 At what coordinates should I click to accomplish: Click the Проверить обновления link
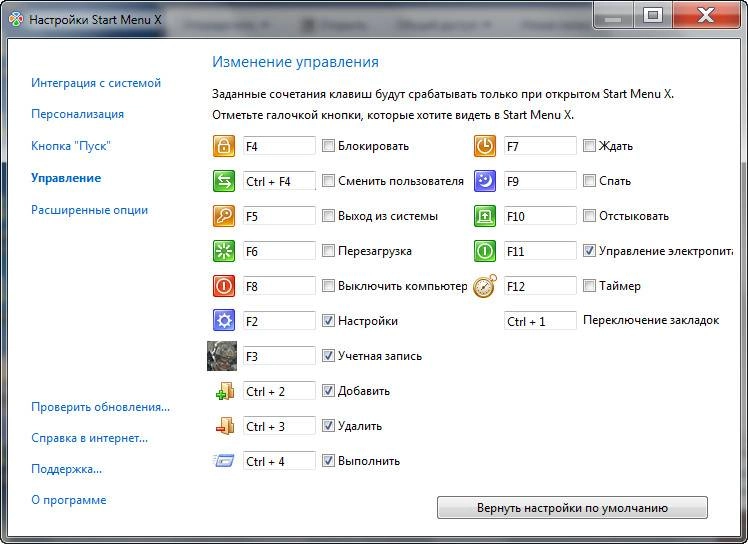pyautogui.click(x=100, y=407)
